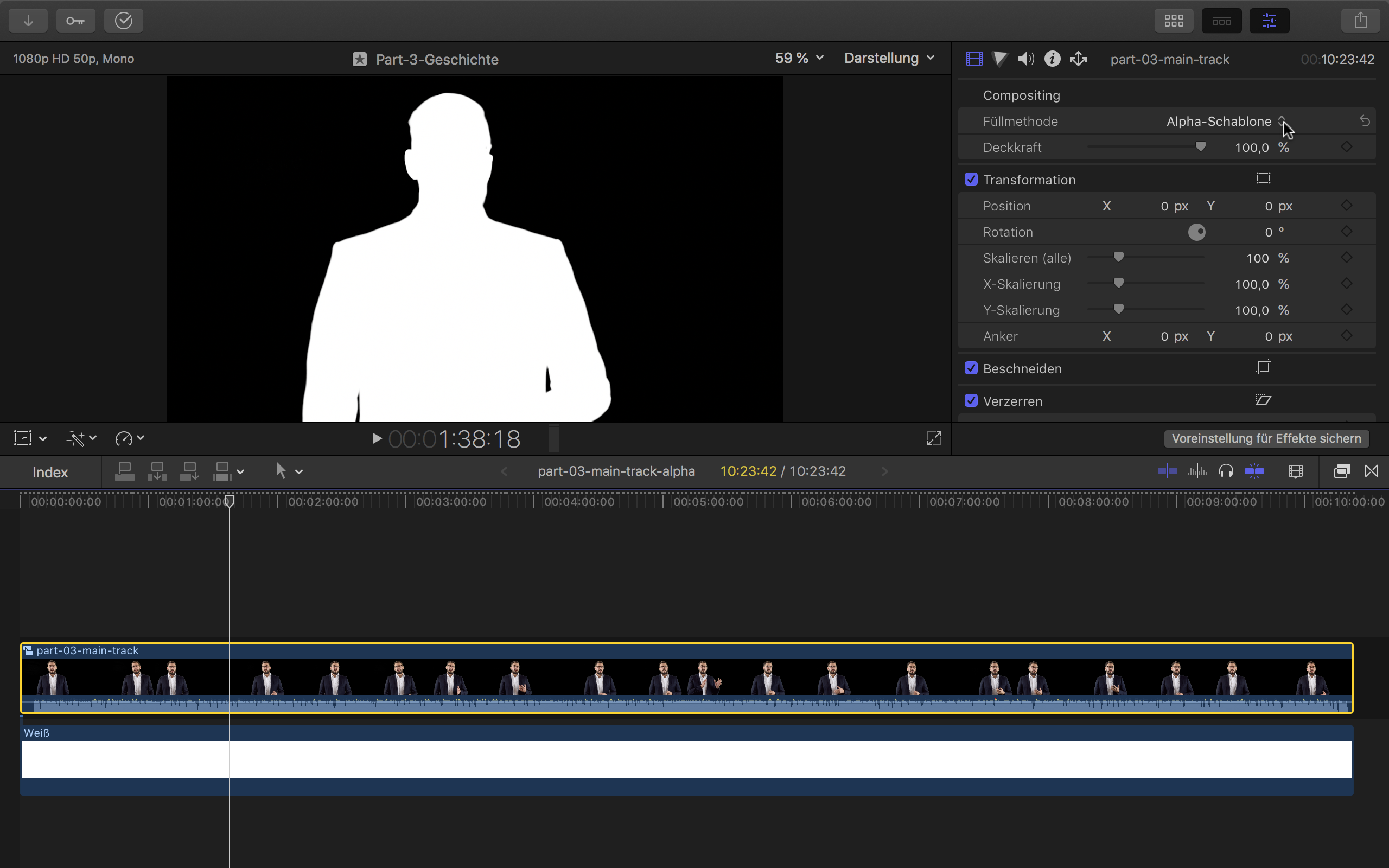The image size is (1389, 868).
Task: Play the viewer from playhead
Action: coord(377,438)
